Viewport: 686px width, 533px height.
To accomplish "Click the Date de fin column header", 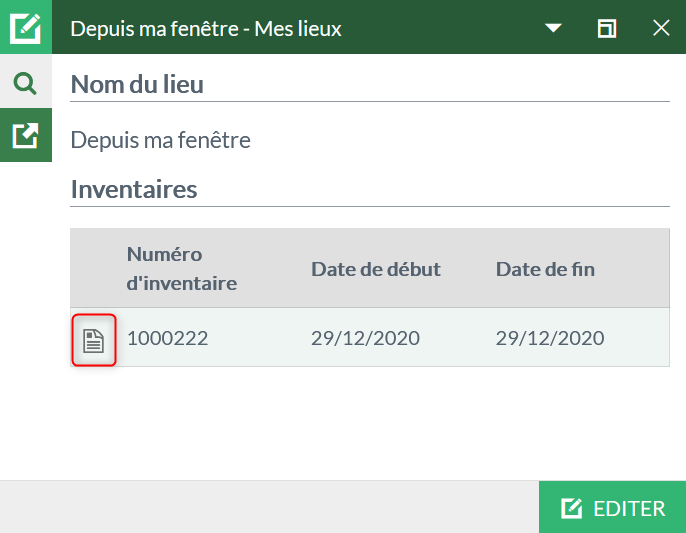I will click(x=545, y=269).
